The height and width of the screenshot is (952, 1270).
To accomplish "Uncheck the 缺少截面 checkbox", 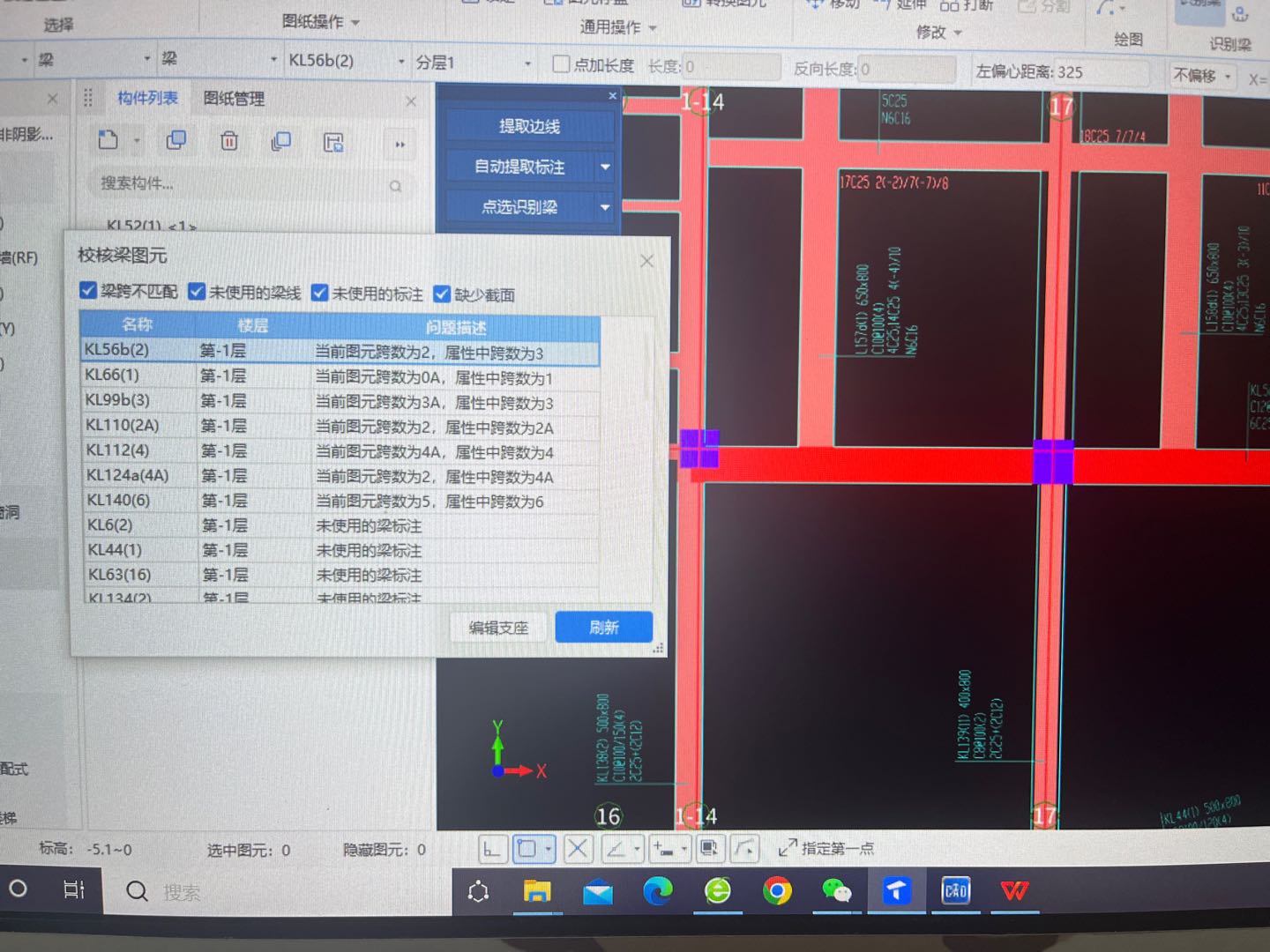I will [442, 294].
